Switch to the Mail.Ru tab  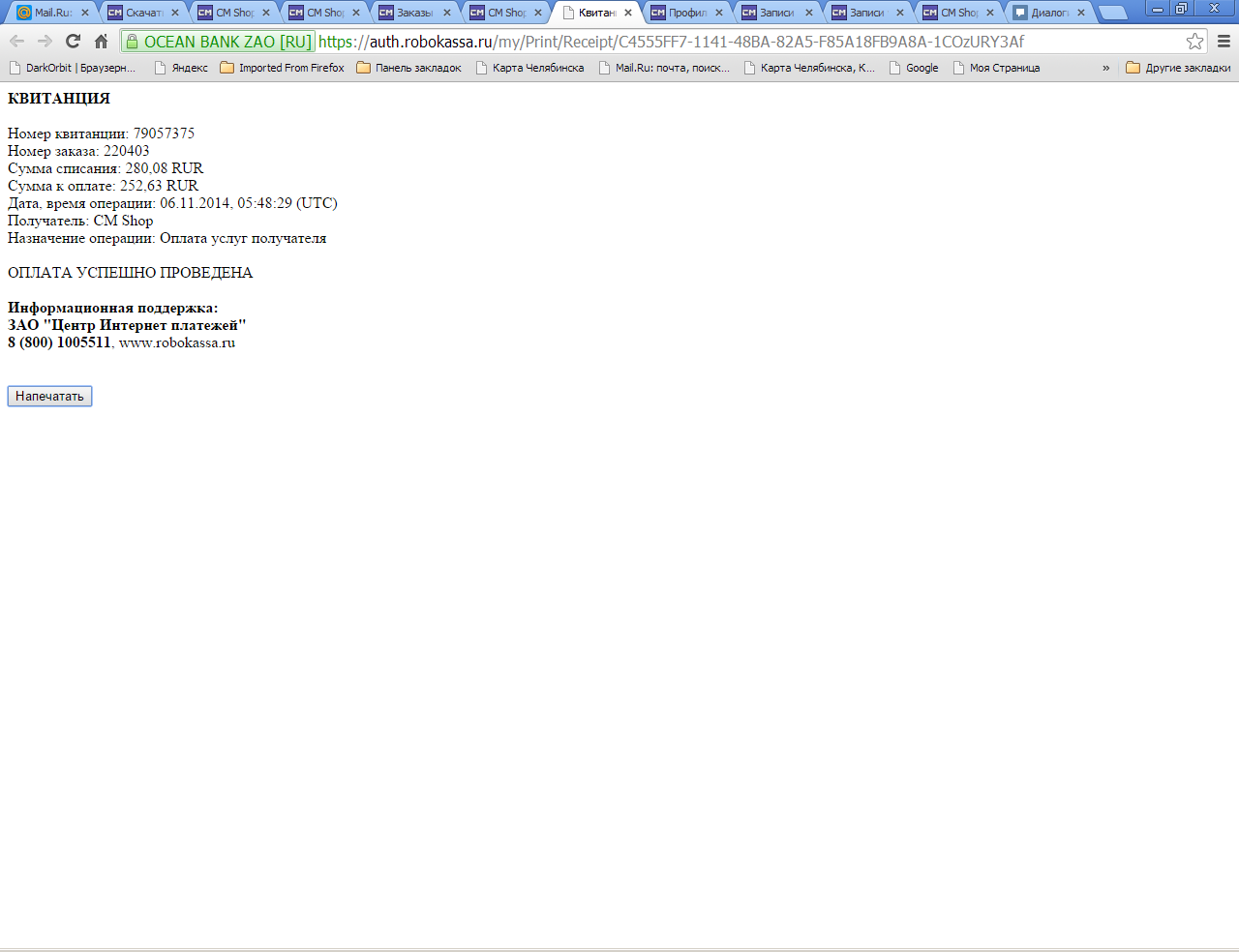(52, 13)
